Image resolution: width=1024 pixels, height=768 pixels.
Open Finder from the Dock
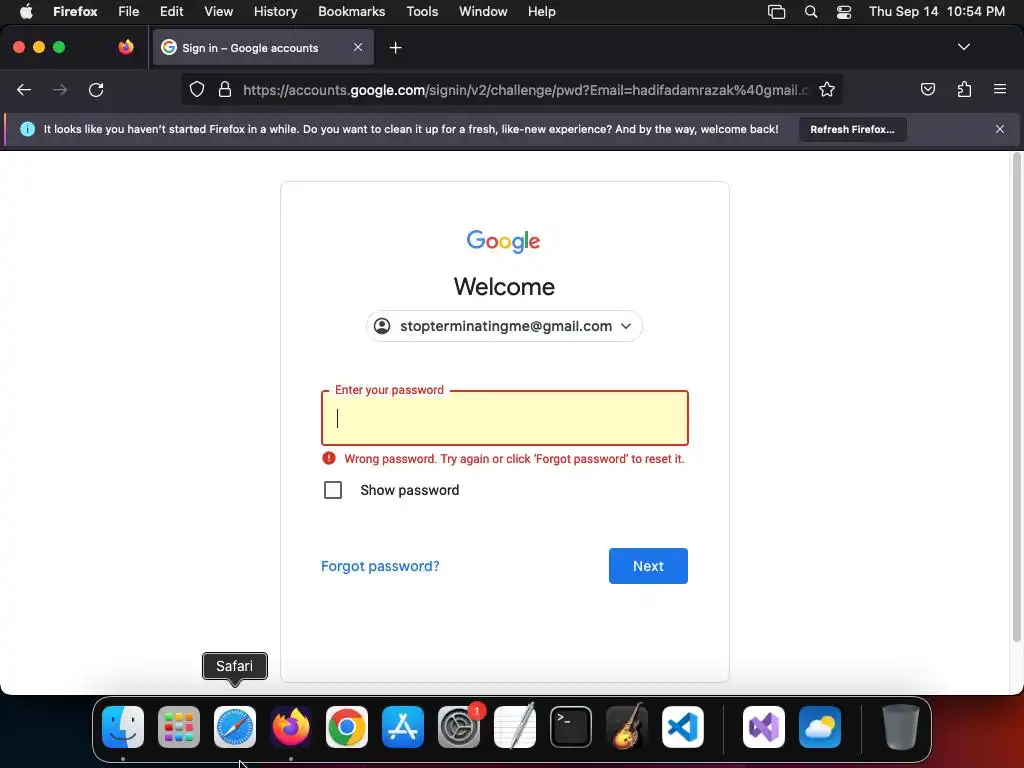click(123, 726)
